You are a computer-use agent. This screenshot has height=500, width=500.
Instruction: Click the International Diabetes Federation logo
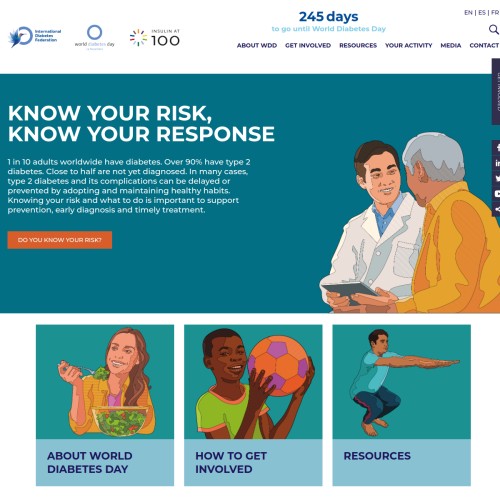coord(35,37)
